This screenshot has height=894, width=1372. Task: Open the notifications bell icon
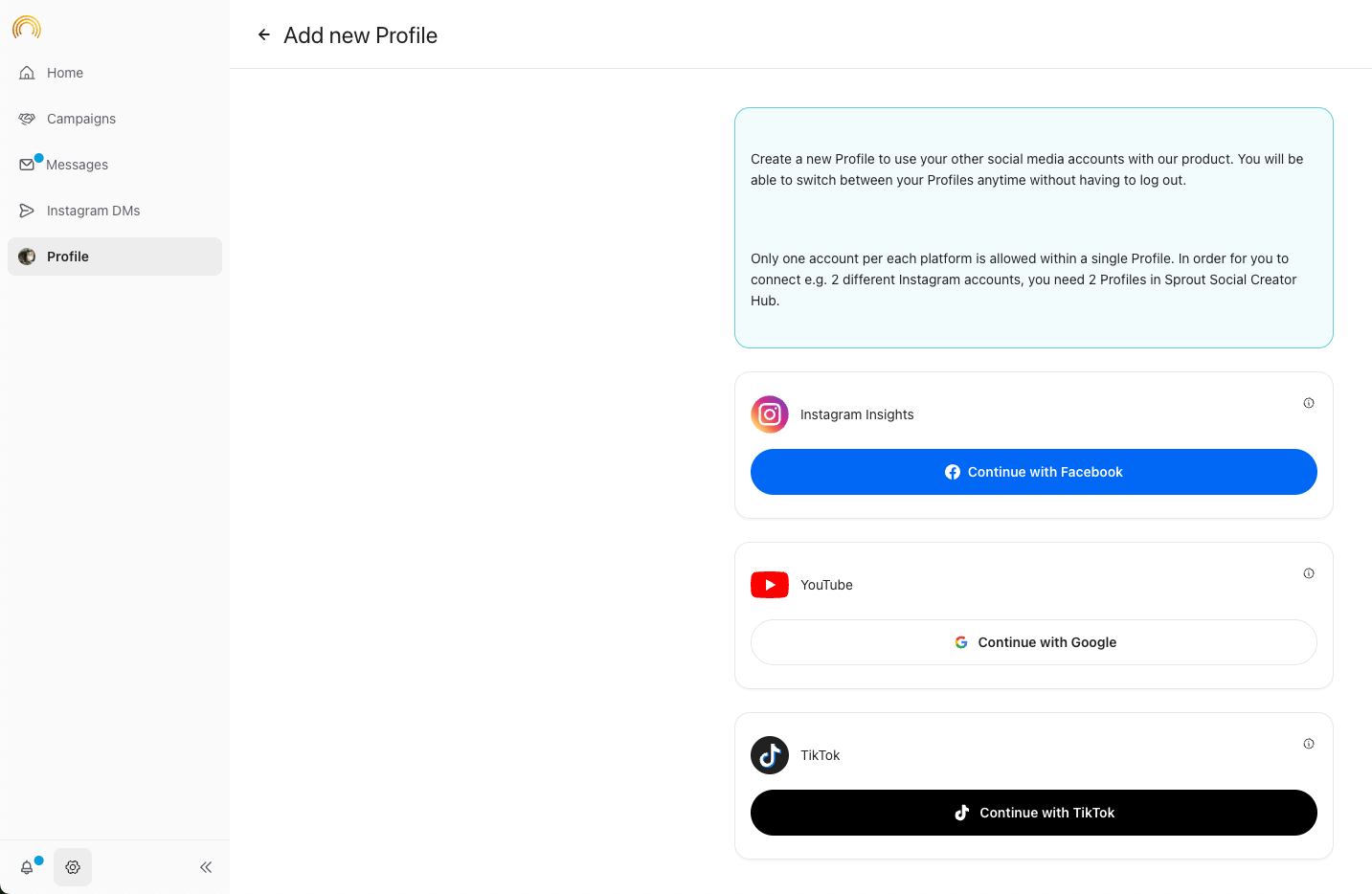(27, 867)
